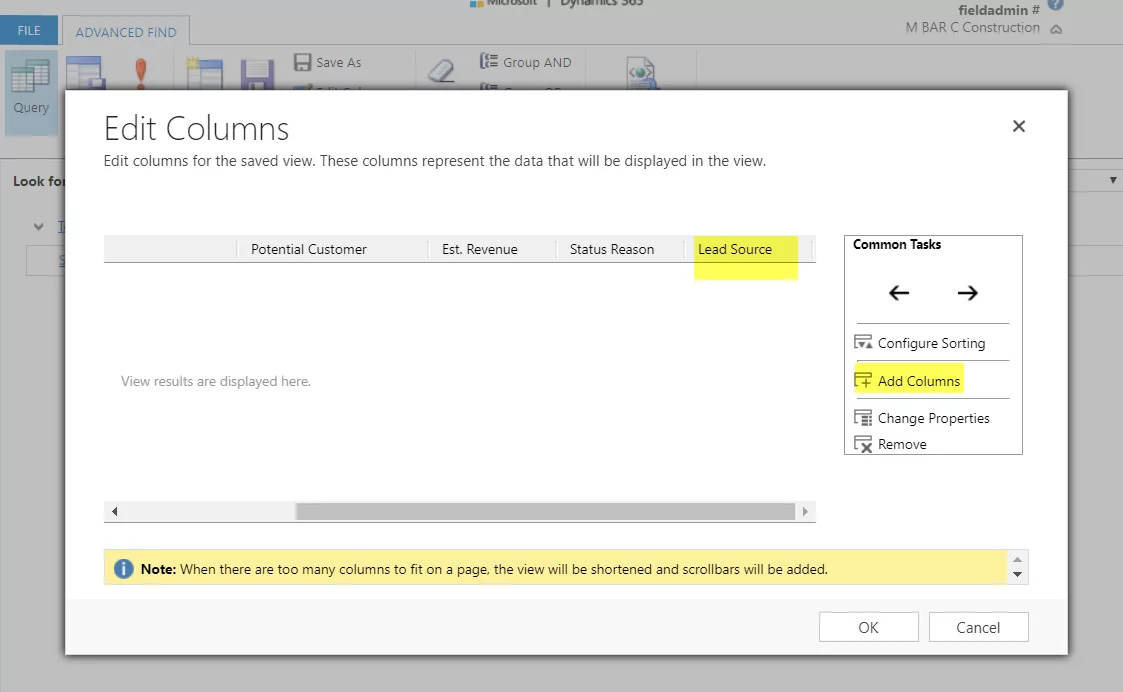1123x692 pixels.
Task: Click Save As in the ribbon
Action: point(328,62)
